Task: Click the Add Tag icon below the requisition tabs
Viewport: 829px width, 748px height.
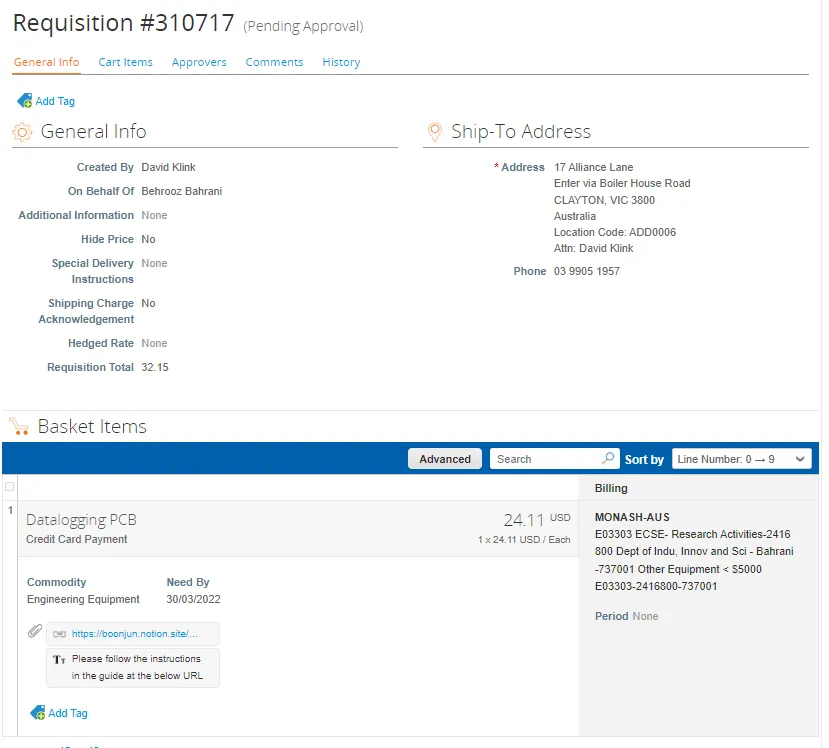Action: tap(25, 101)
